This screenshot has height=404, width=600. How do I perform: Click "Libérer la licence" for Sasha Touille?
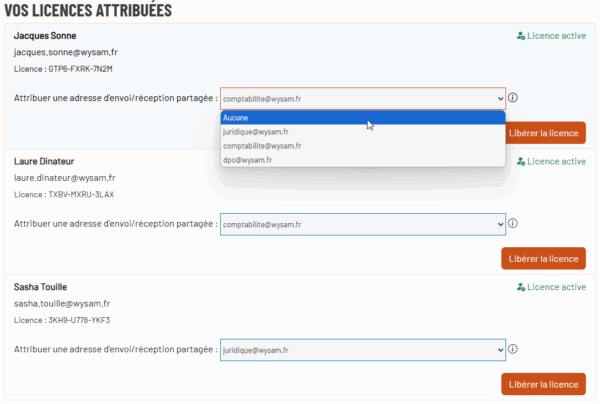click(543, 384)
